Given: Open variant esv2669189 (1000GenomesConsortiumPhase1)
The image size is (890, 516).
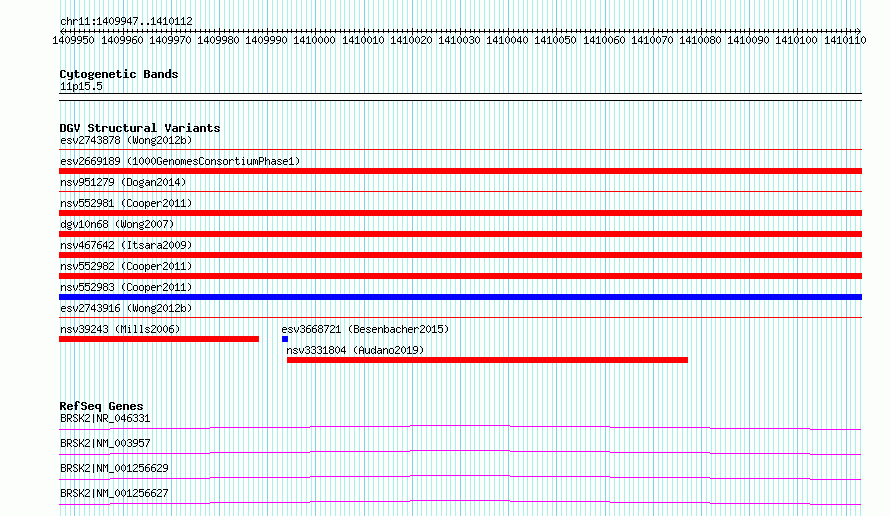Looking at the screenshot, I should [x=180, y=161].
